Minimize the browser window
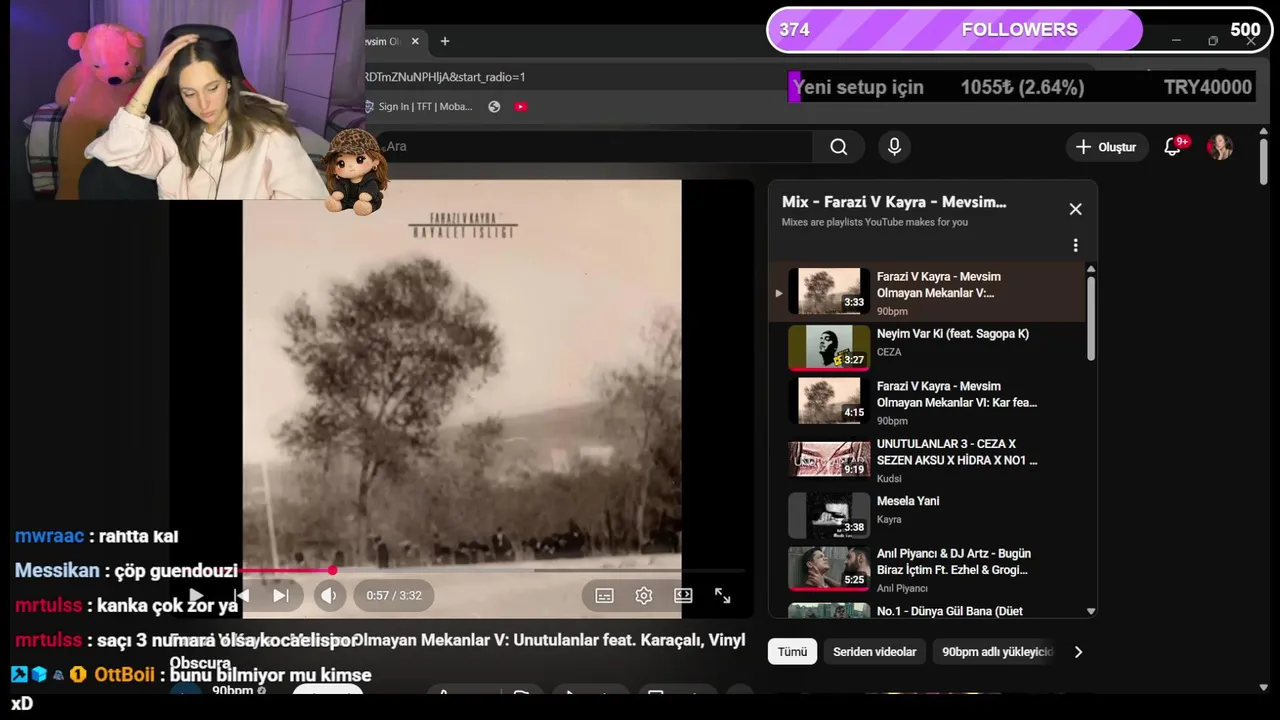The width and height of the screenshot is (1280, 720). [1176, 41]
